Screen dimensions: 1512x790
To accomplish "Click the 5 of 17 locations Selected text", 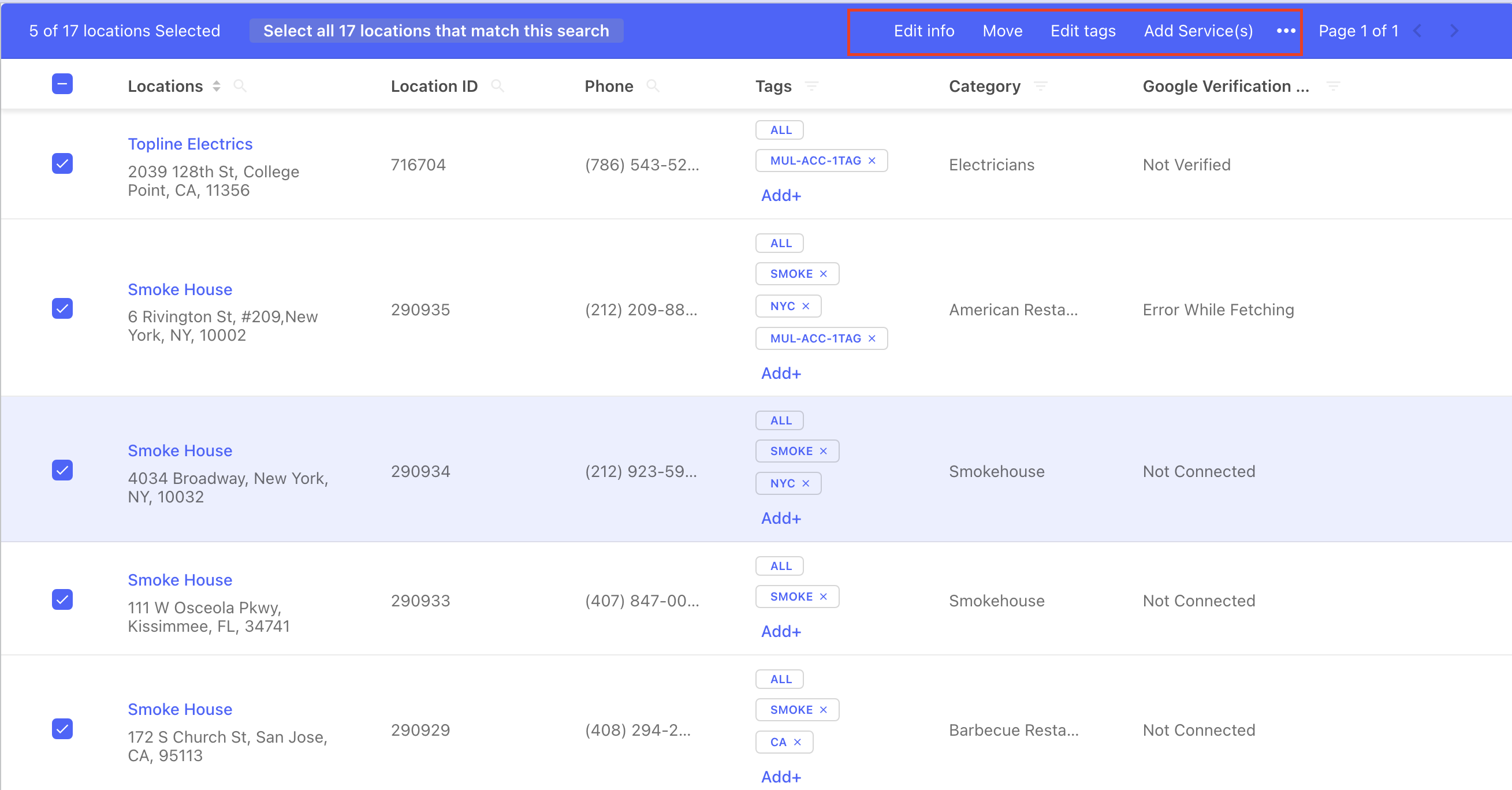I will (124, 31).
